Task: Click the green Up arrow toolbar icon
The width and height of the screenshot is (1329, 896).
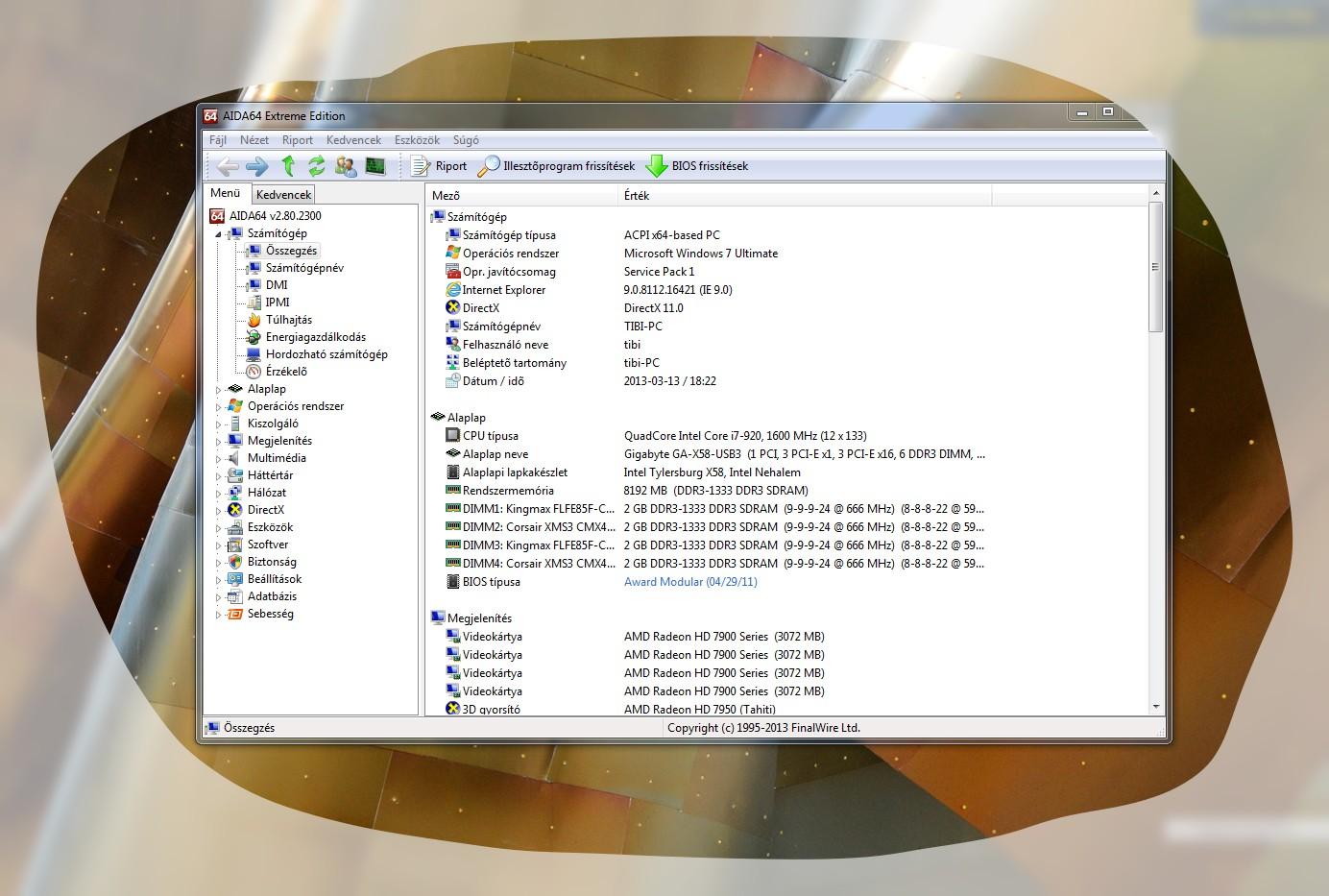Action: click(x=287, y=166)
